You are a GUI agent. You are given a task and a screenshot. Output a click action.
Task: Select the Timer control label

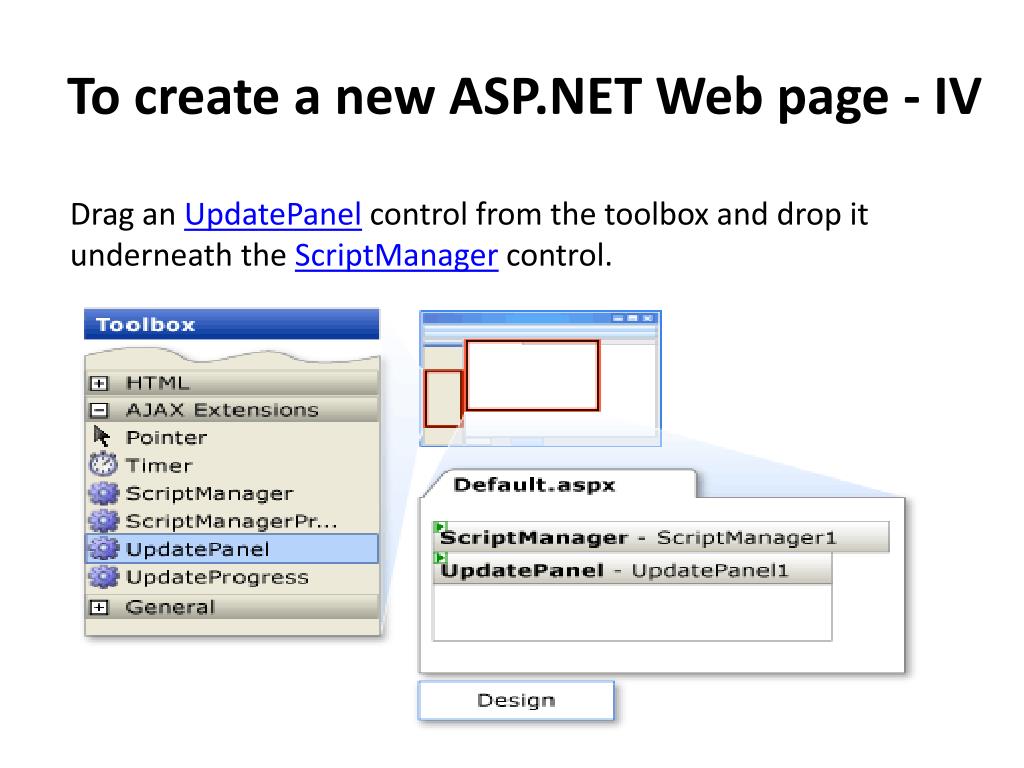[x=159, y=466]
